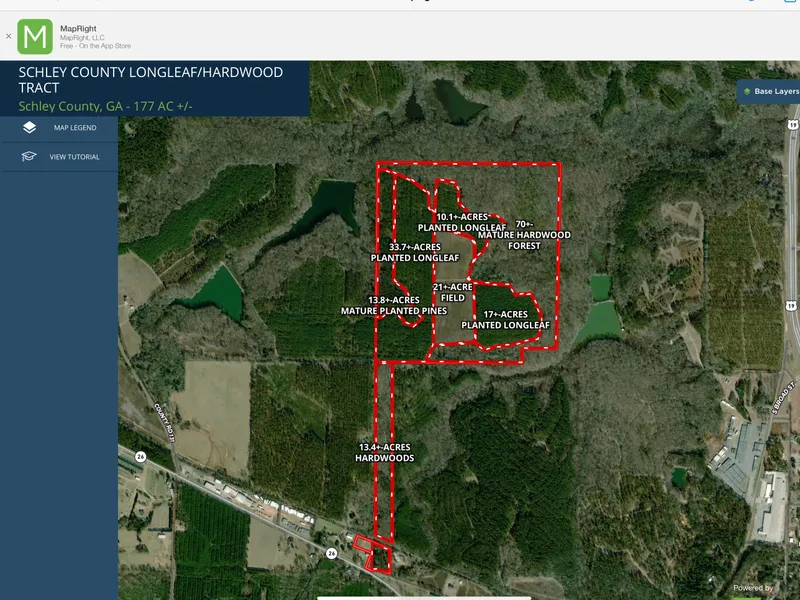Click the Route 26 shield at bottom
Viewport: 800px width, 600px height.
coord(332,553)
